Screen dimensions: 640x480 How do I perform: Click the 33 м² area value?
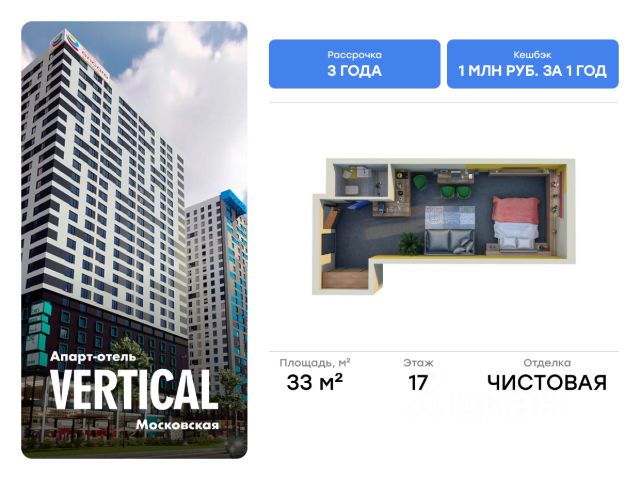click(x=315, y=383)
